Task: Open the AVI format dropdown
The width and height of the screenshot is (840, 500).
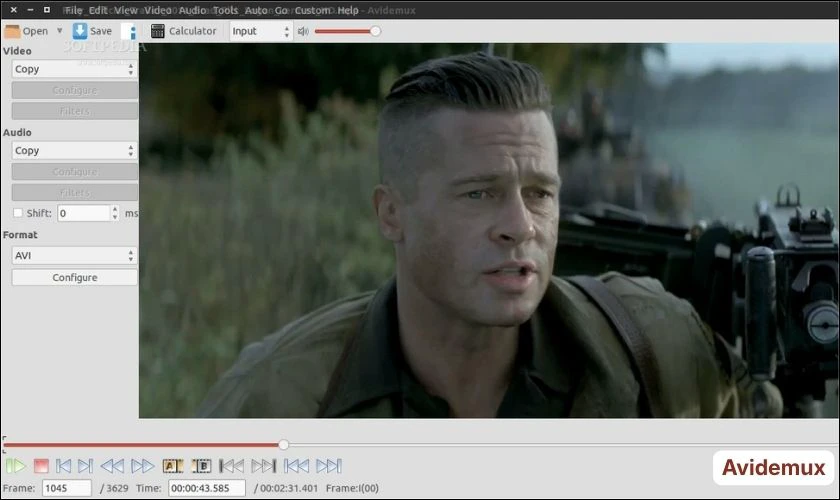Action: (x=74, y=256)
